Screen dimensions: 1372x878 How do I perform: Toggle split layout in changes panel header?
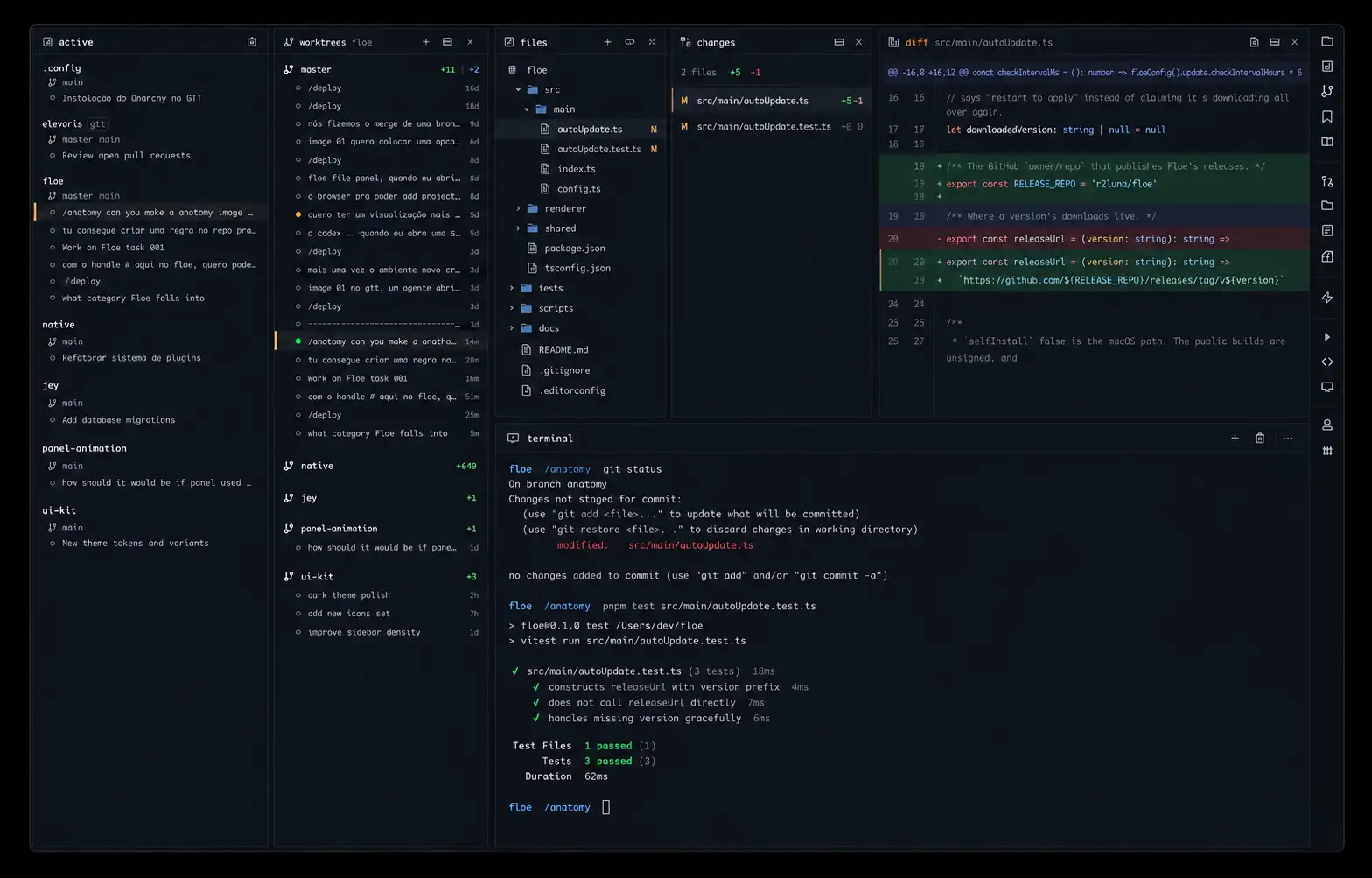[x=838, y=42]
